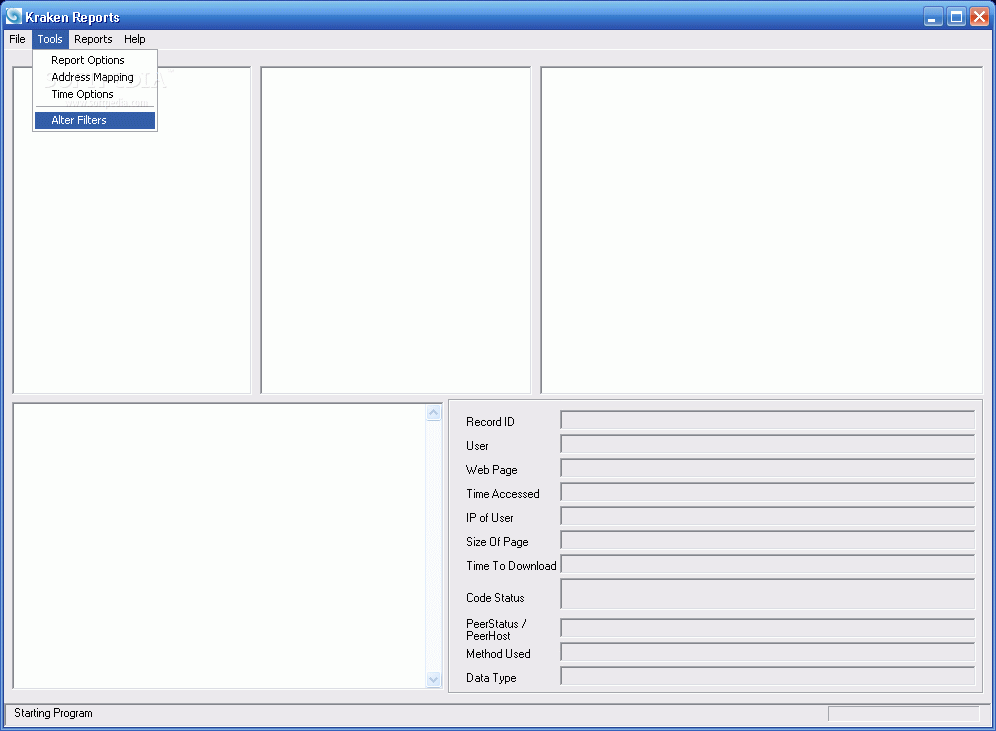Click the Time Accessed field
The width and height of the screenshot is (996, 731).
(x=767, y=492)
